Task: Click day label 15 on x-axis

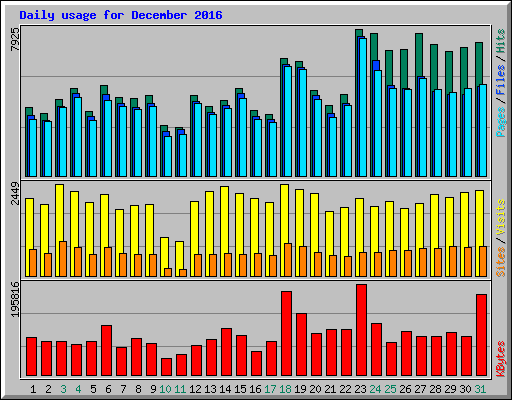Action: click(240, 389)
